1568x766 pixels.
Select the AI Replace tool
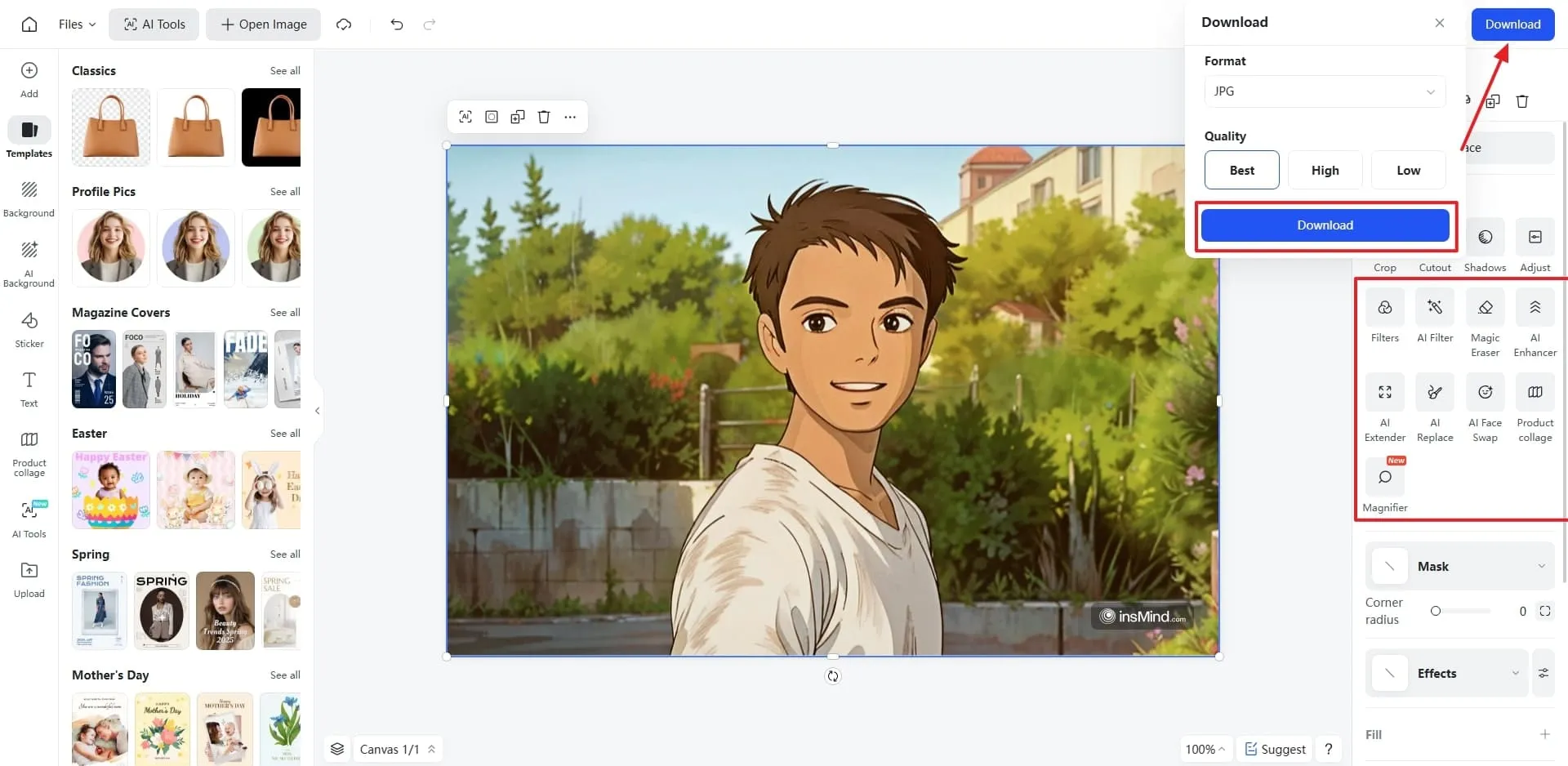1435,393
